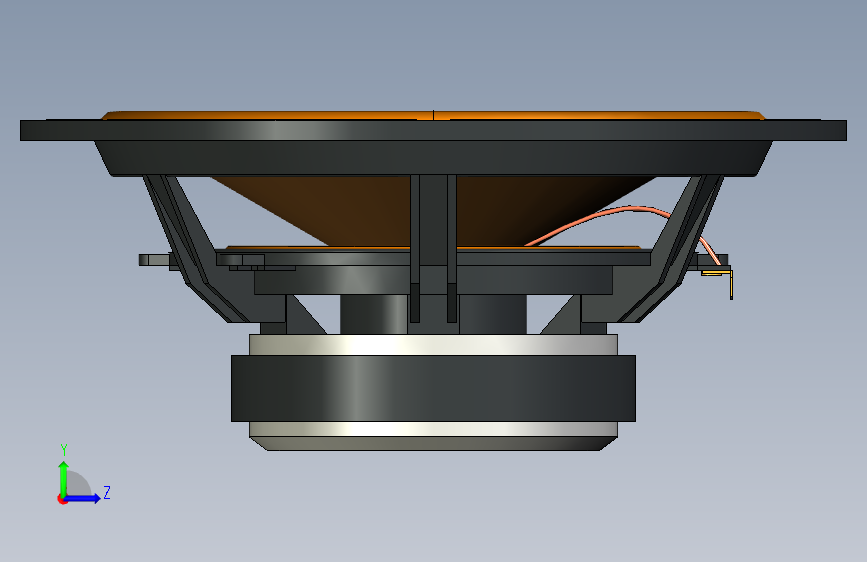Image resolution: width=867 pixels, height=562 pixels.
Task: Select the chamfered silver back plate under the magnet
Action: tap(433, 436)
